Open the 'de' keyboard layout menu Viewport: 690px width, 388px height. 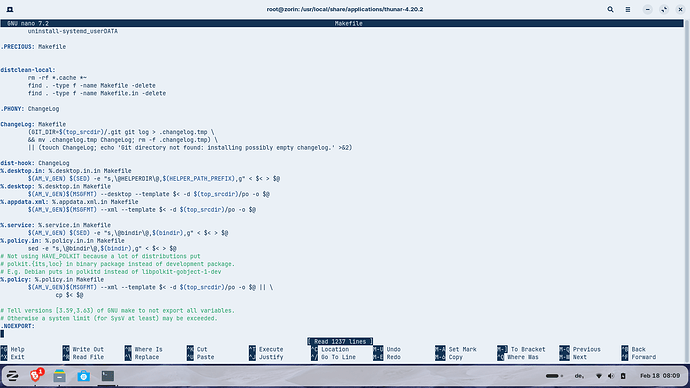[x=580, y=376]
